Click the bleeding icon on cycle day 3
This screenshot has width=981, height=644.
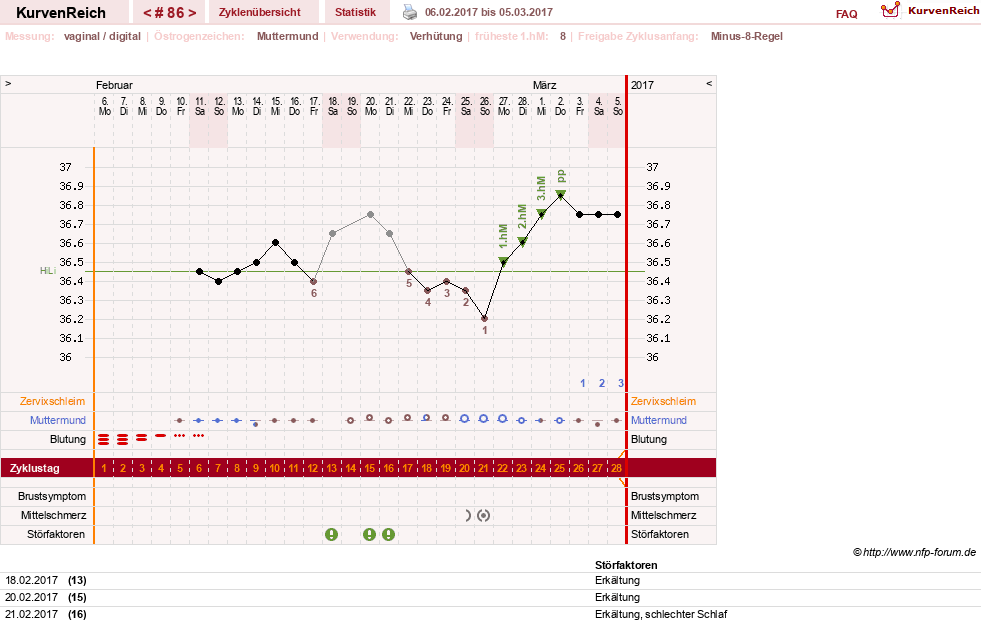142,437
